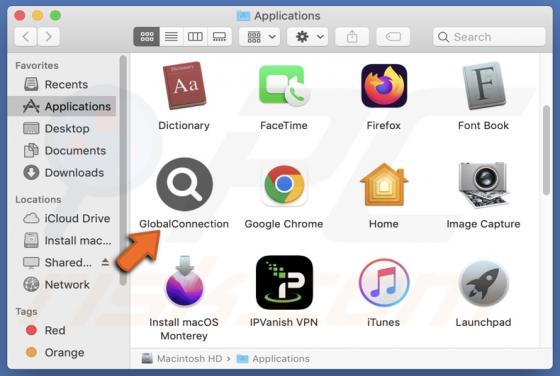
Task: Select the Font Book app icon
Action: [484, 86]
